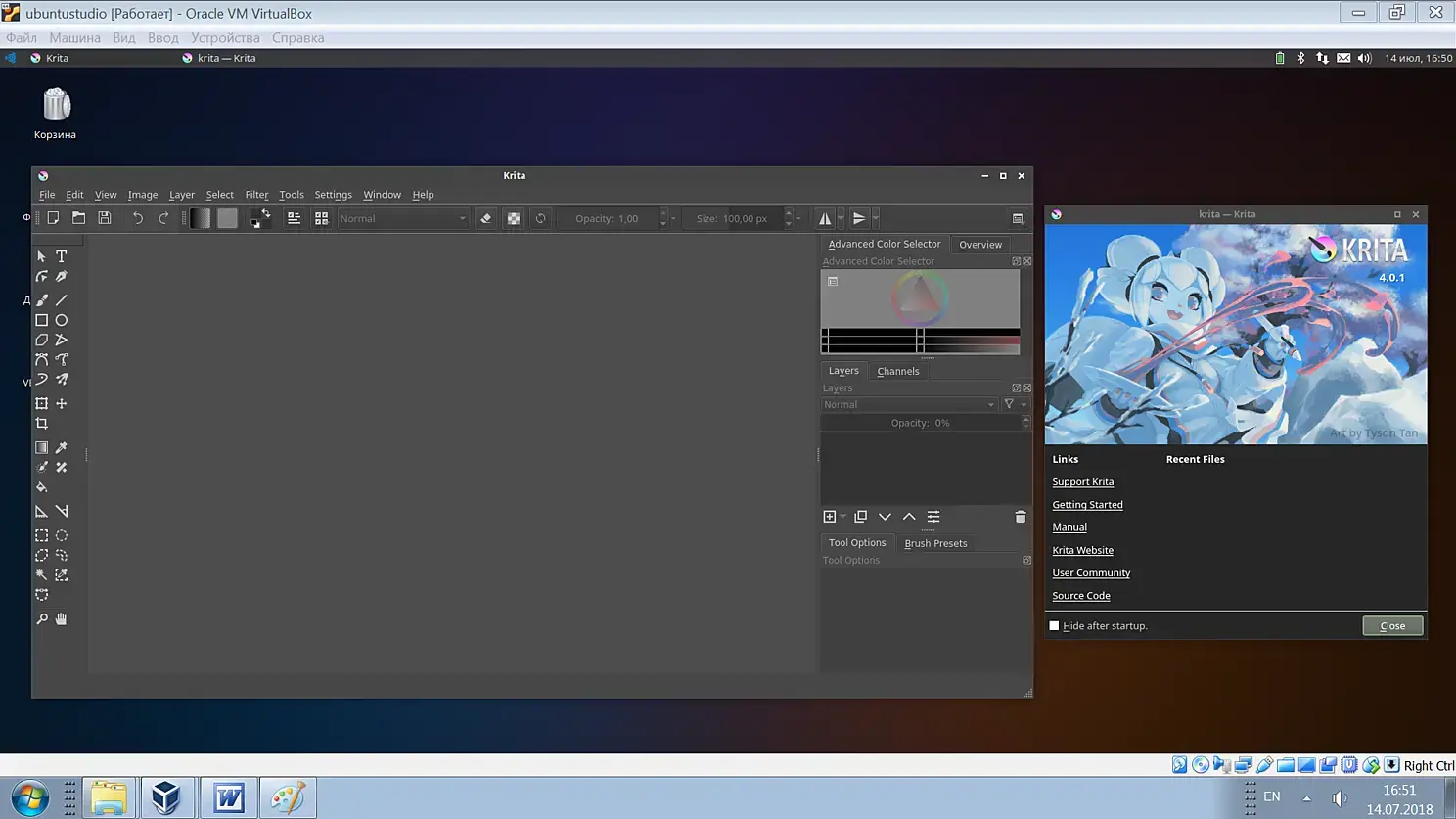Open the Support Krita link

[x=1083, y=482]
